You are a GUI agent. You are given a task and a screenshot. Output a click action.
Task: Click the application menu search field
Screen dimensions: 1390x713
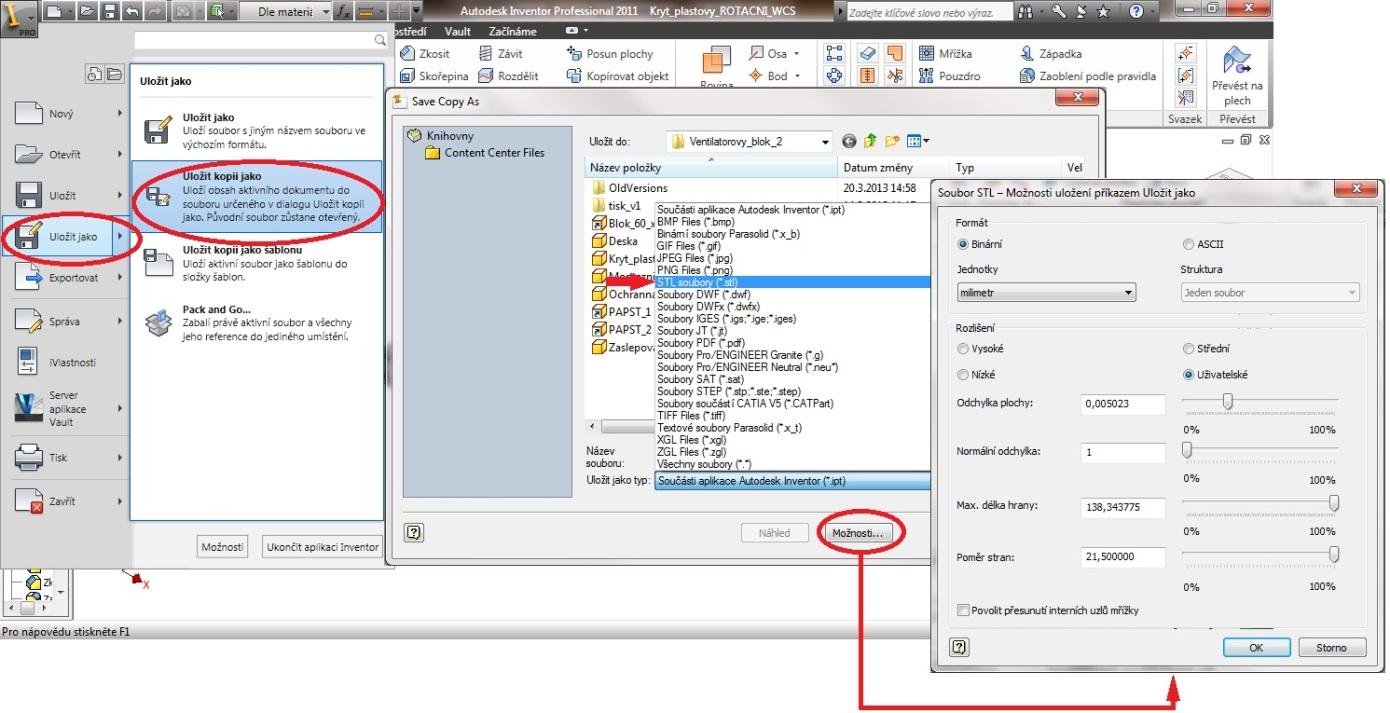[260, 40]
